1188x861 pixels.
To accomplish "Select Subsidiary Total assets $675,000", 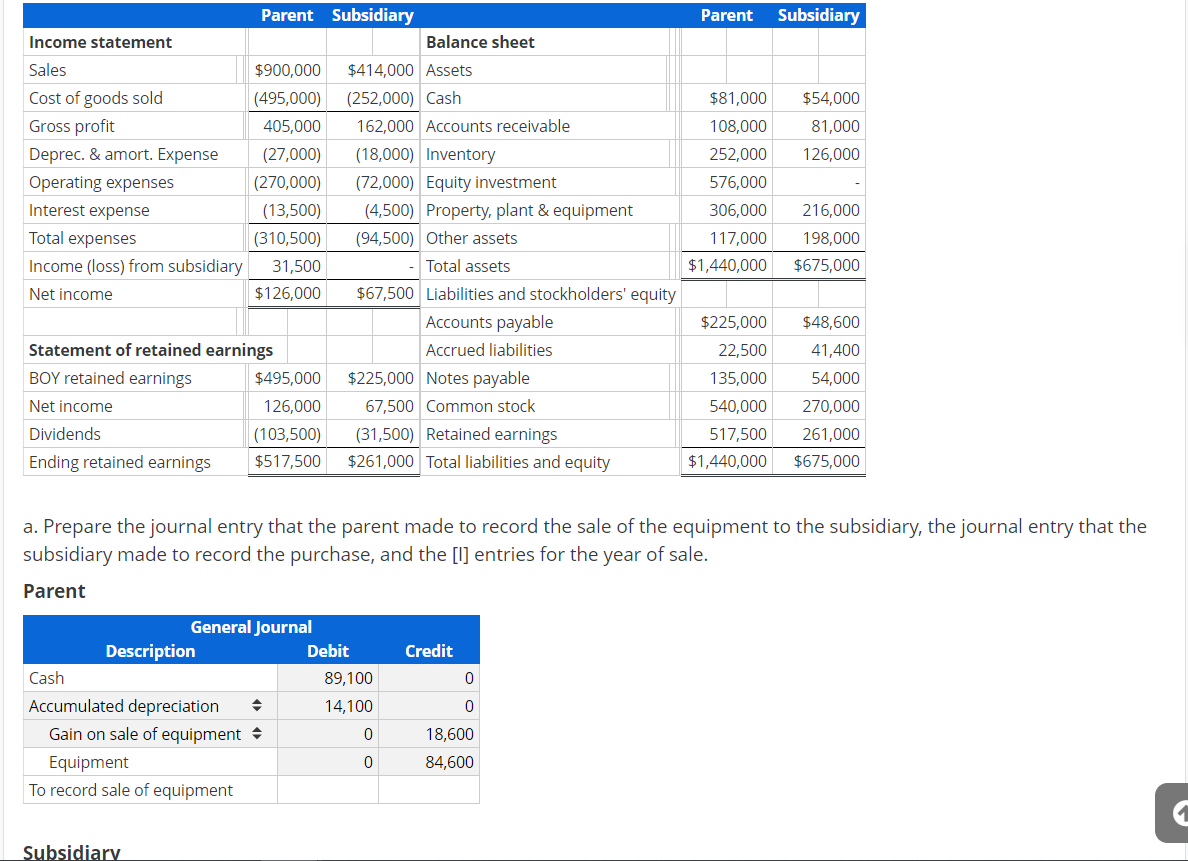I will click(x=827, y=265).
